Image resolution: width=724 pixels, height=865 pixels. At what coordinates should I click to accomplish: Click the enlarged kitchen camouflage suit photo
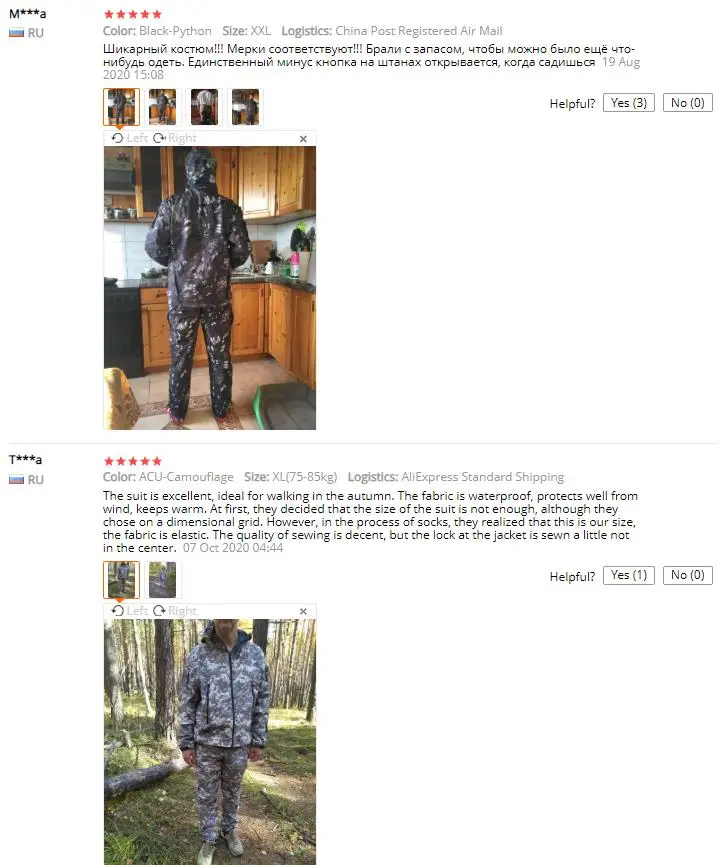[210, 288]
